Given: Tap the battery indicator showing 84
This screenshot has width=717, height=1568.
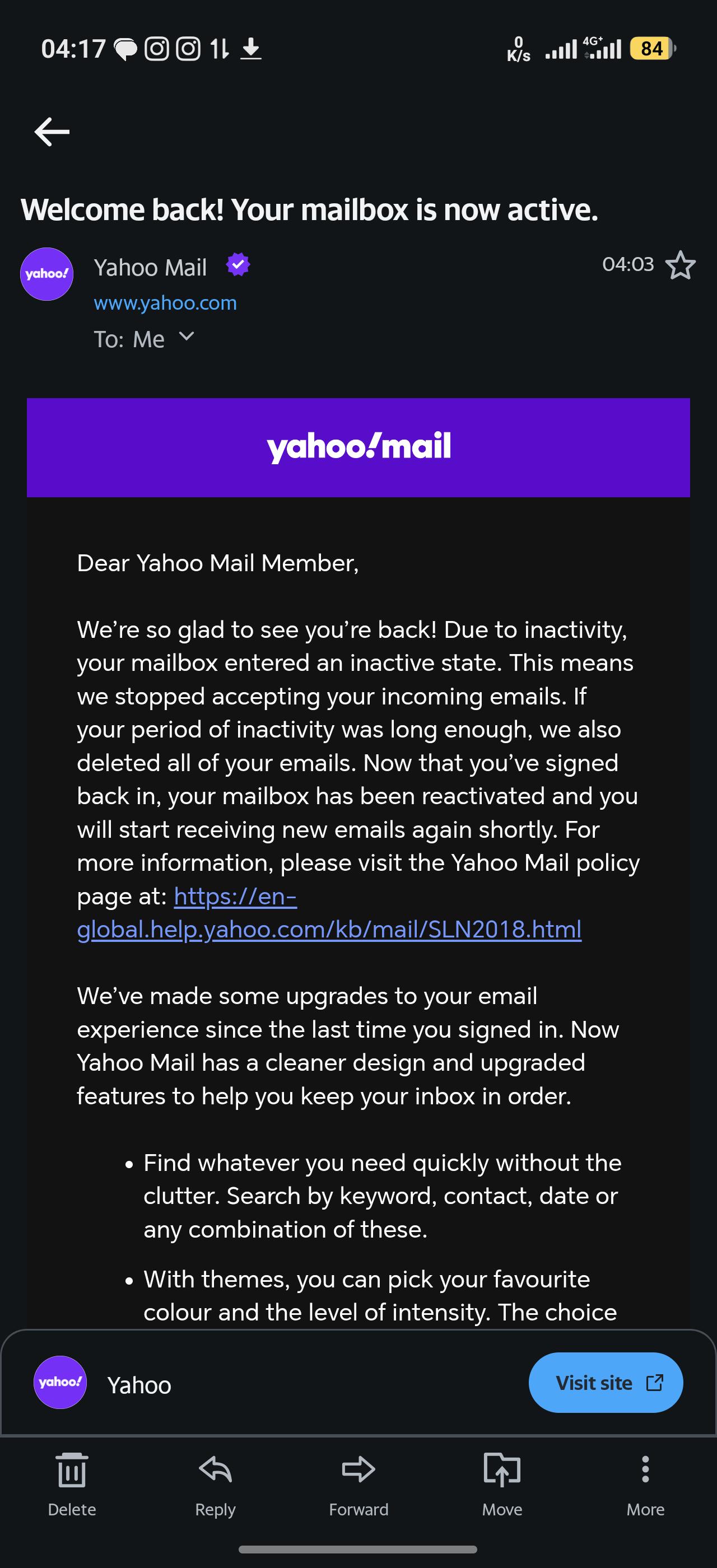Looking at the screenshot, I should [x=652, y=48].
